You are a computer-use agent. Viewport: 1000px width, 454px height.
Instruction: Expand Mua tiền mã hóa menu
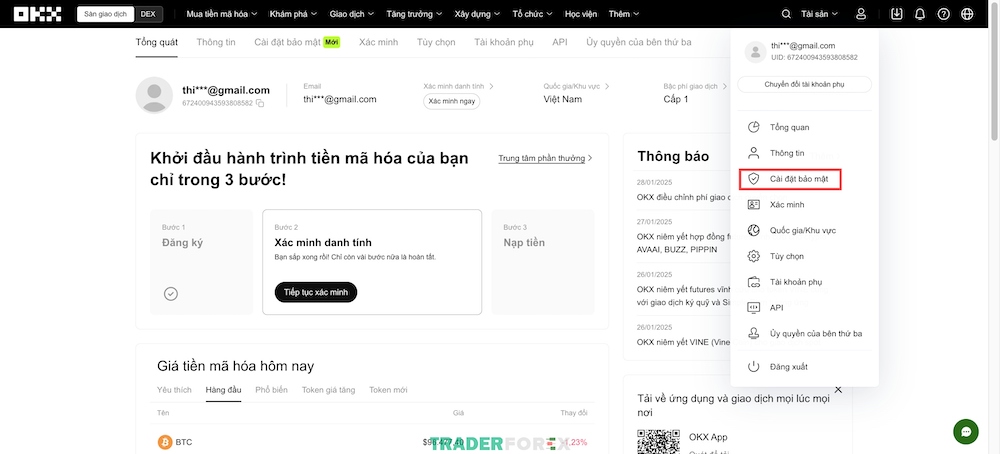pyautogui.click(x=222, y=14)
